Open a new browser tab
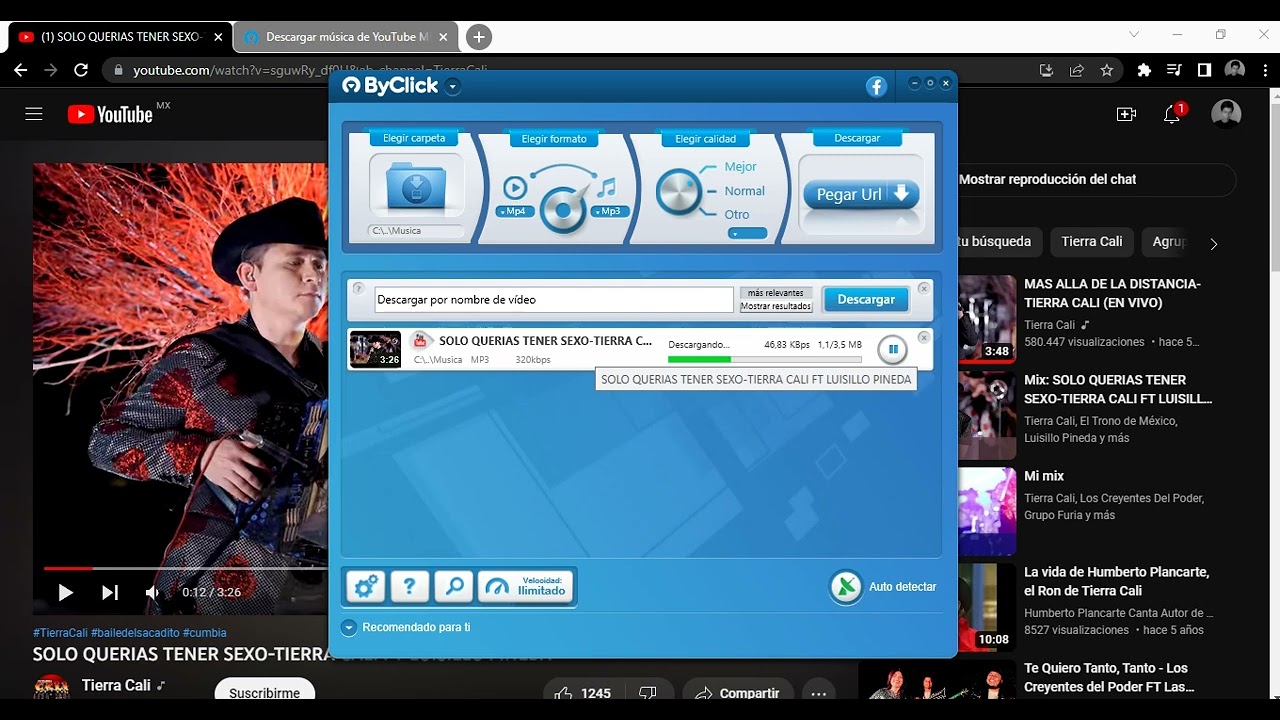 [x=479, y=37]
